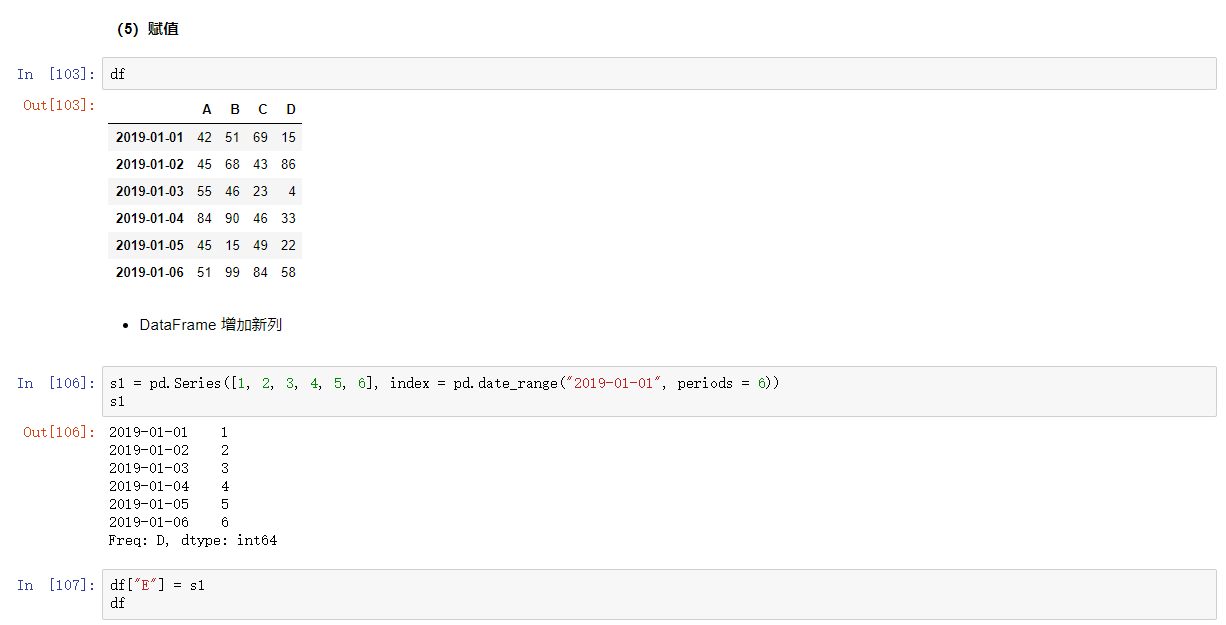Select column header A in the DataFrame
Screen dimensions: 1226x625
click(x=206, y=109)
